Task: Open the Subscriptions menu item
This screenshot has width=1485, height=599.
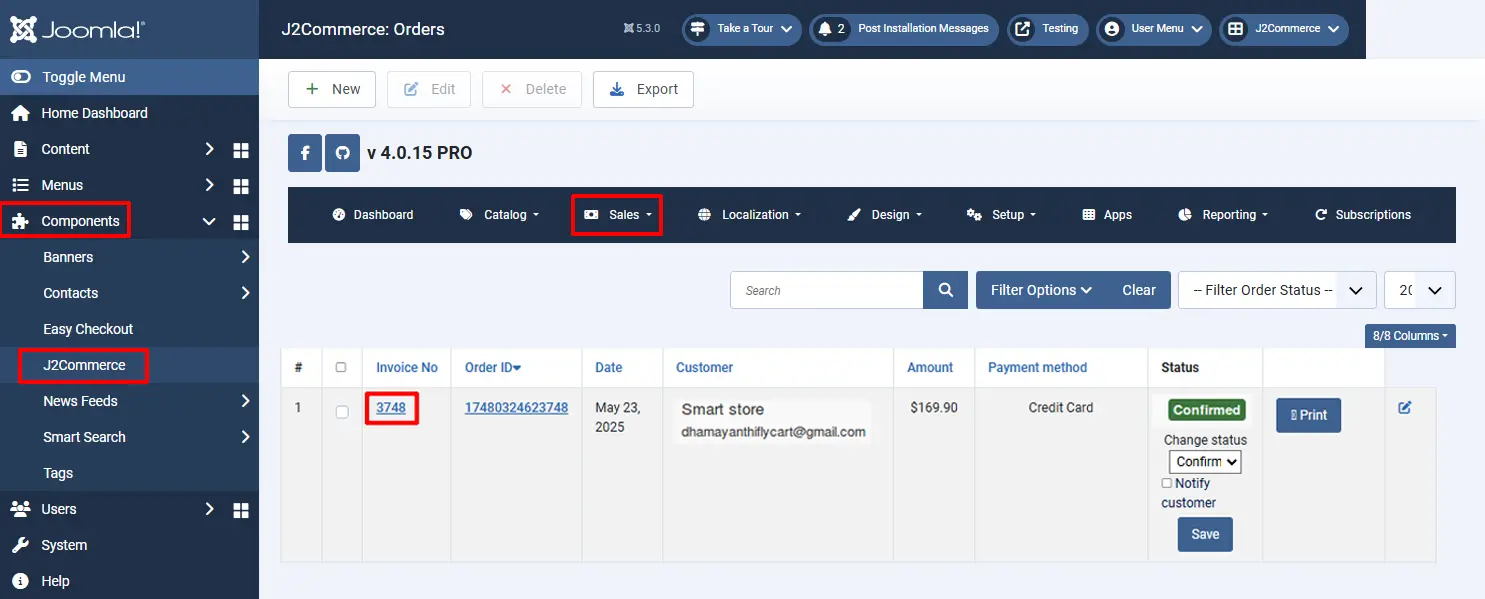Action: [1362, 215]
